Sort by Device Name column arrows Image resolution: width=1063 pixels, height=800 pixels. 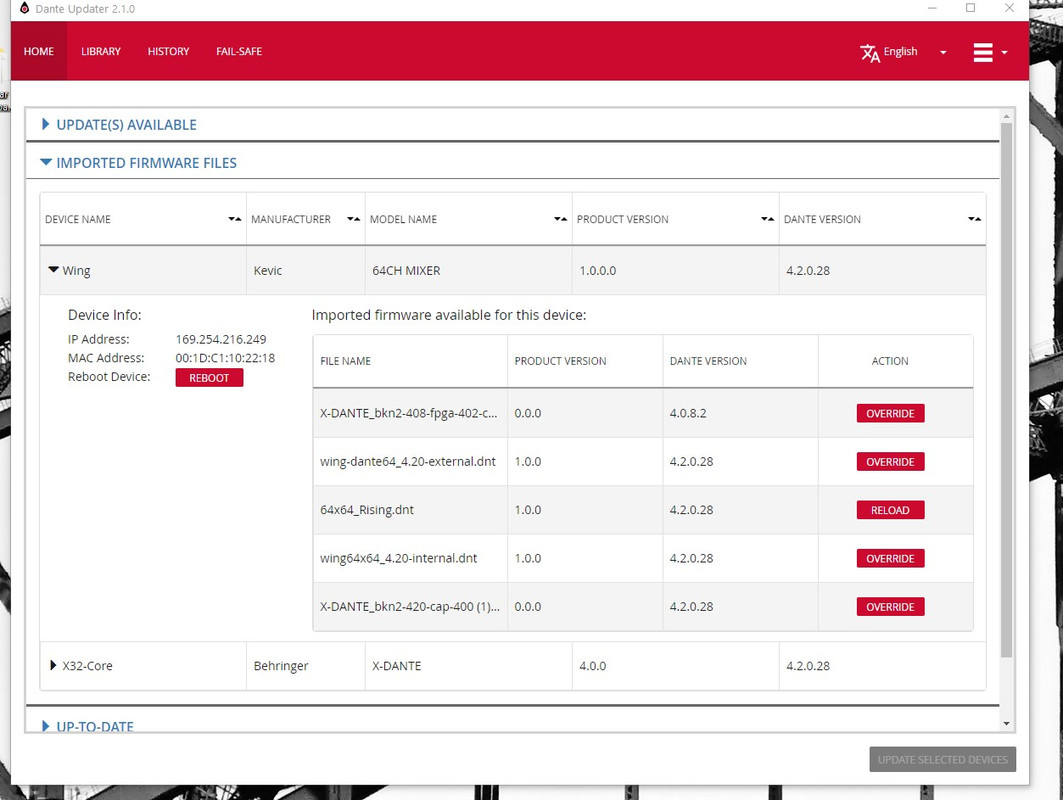(x=235, y=219)
